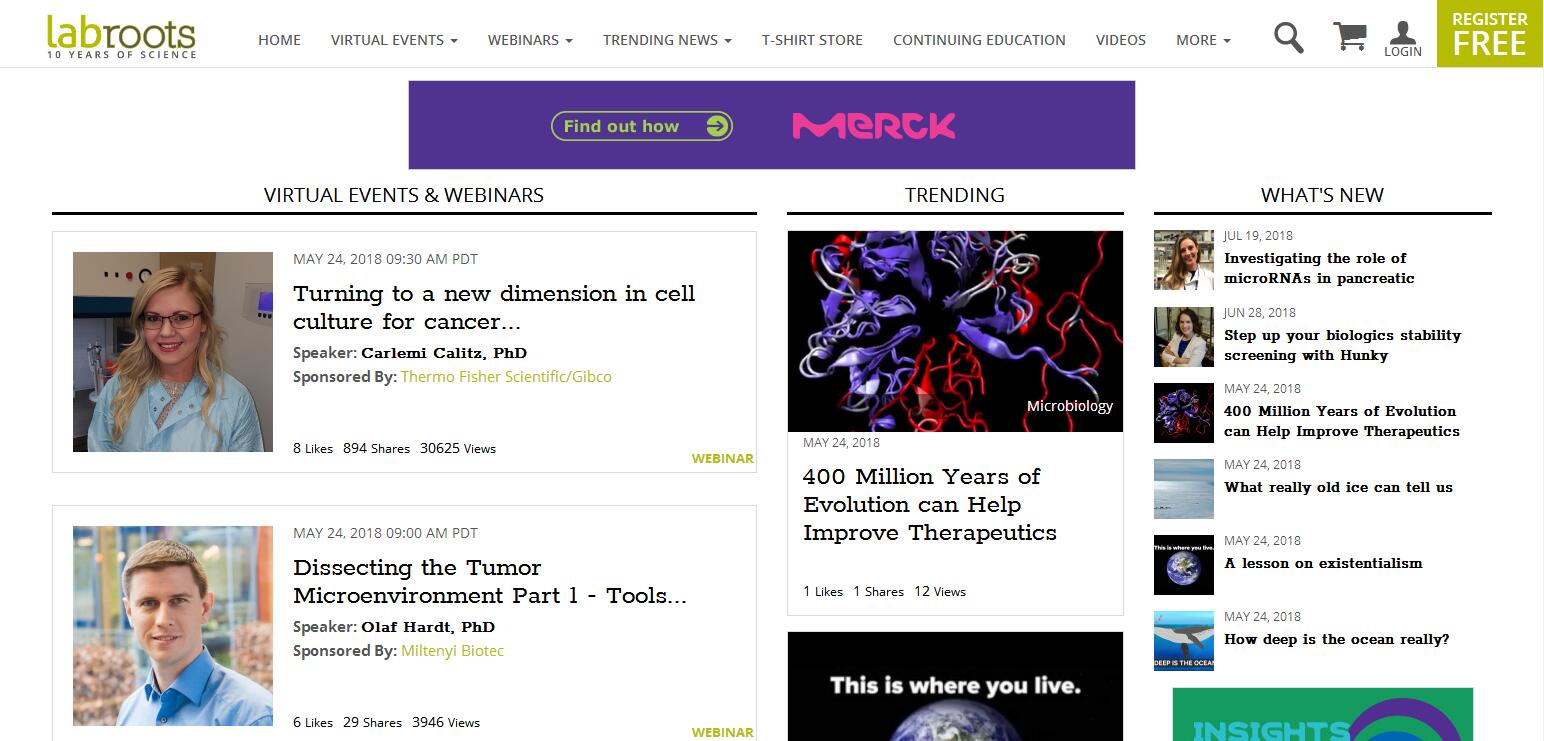Click the Login user icon

pos(1402,39)
